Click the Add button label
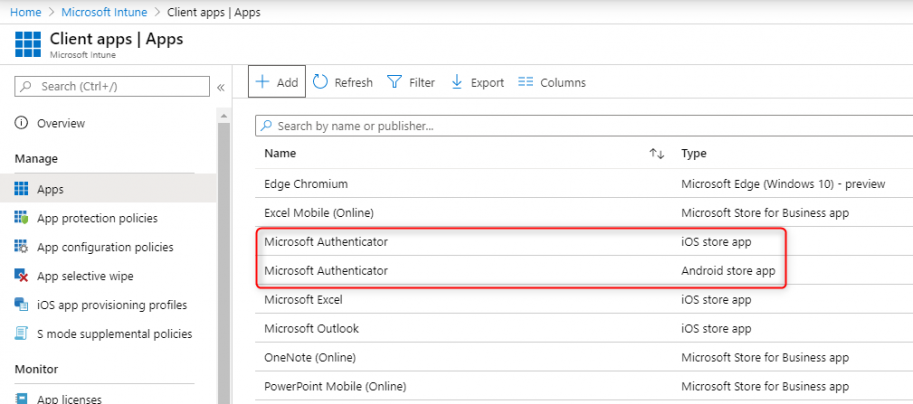The height and width of the screenshot is (404, 913). tap(287, 83)
